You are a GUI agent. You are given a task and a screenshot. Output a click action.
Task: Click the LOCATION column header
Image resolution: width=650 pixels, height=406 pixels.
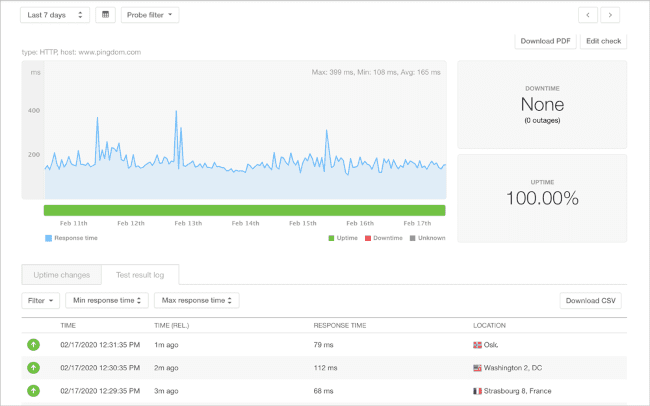coord(490,326)
